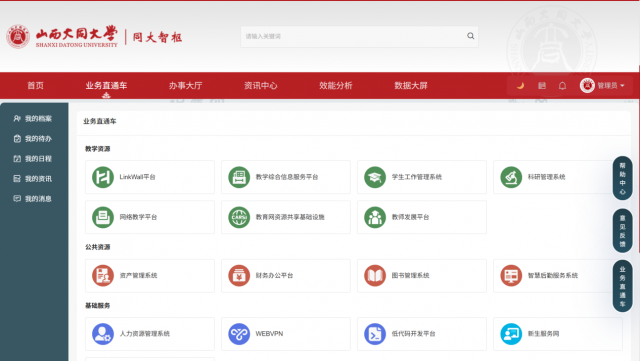Toggle dark mode with moon icon
Screen dimensions: 640x361
(x=520, y=86)
